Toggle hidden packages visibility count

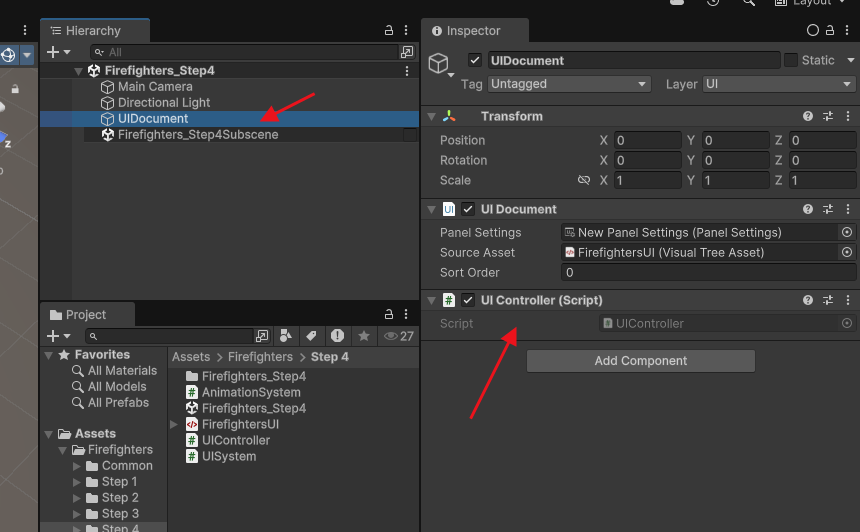coord(399,336)
